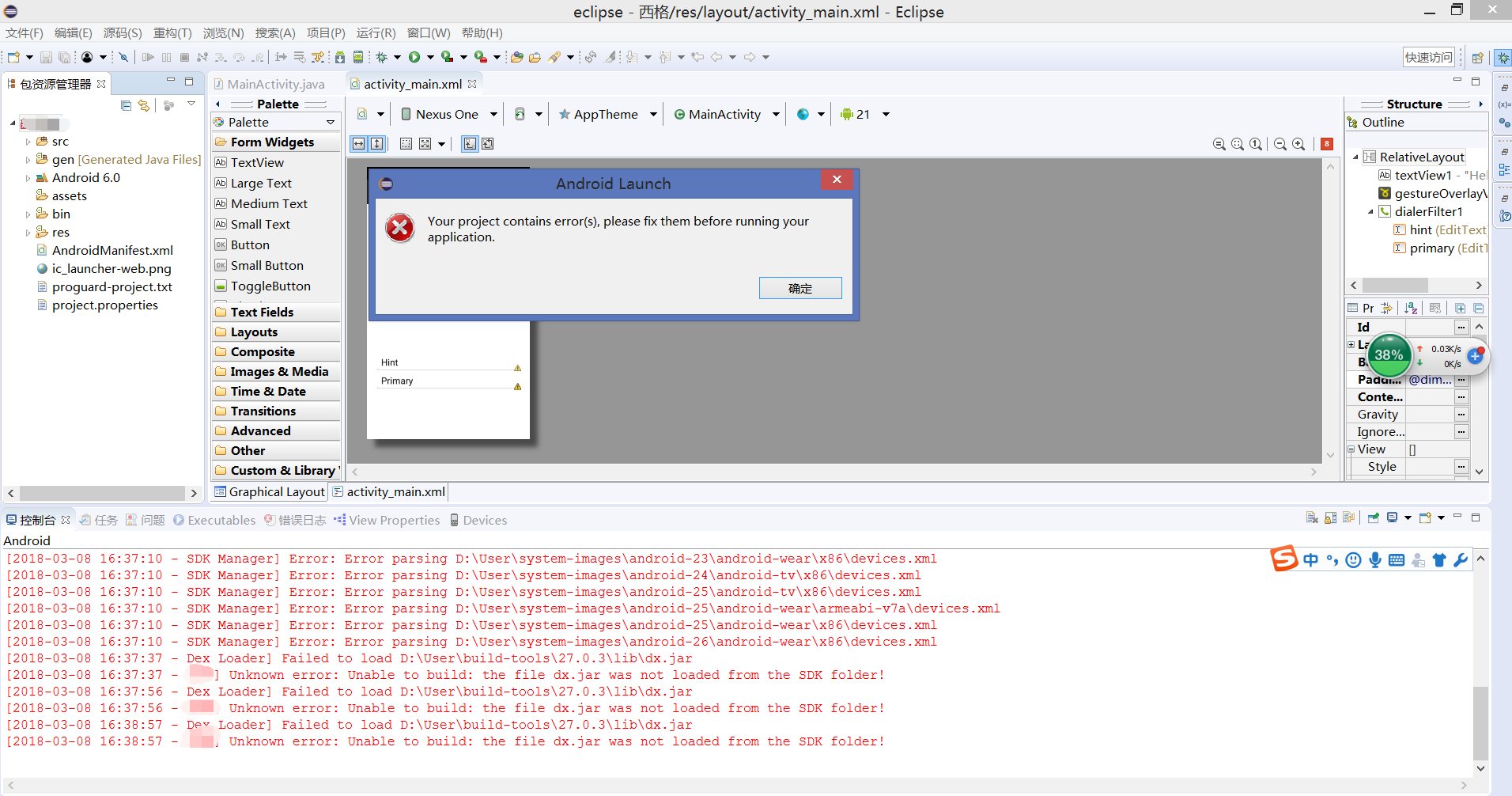Click the 快速访问 quick access field
This screenshot has height=796, width=1512.
tap(1429, 57)
